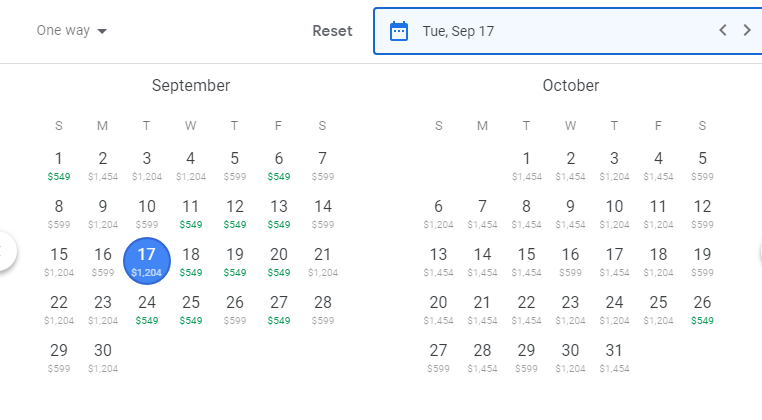Image resolution: width=762 pixels, height=420 pixels.
Task: Select October 5 priced at $599
Action: [x=702, y=164]
